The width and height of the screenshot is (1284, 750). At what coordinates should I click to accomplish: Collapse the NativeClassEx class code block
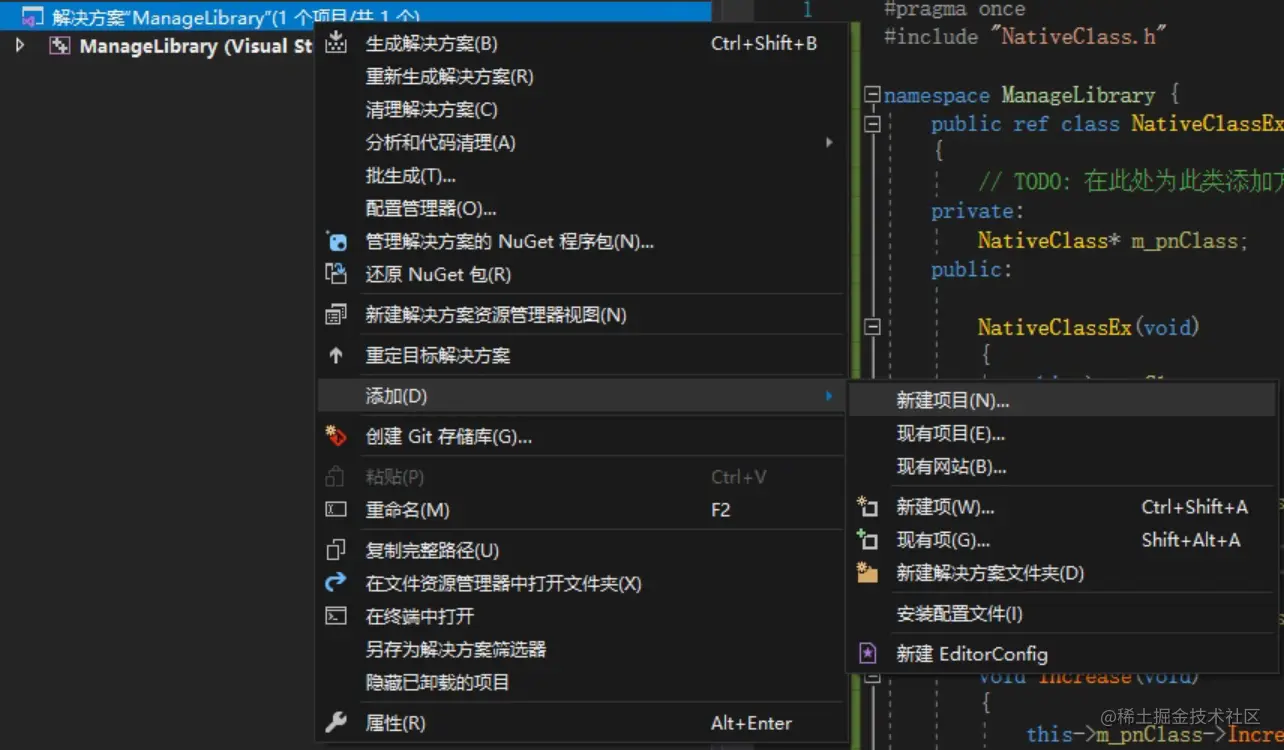(x=872, y=124)
